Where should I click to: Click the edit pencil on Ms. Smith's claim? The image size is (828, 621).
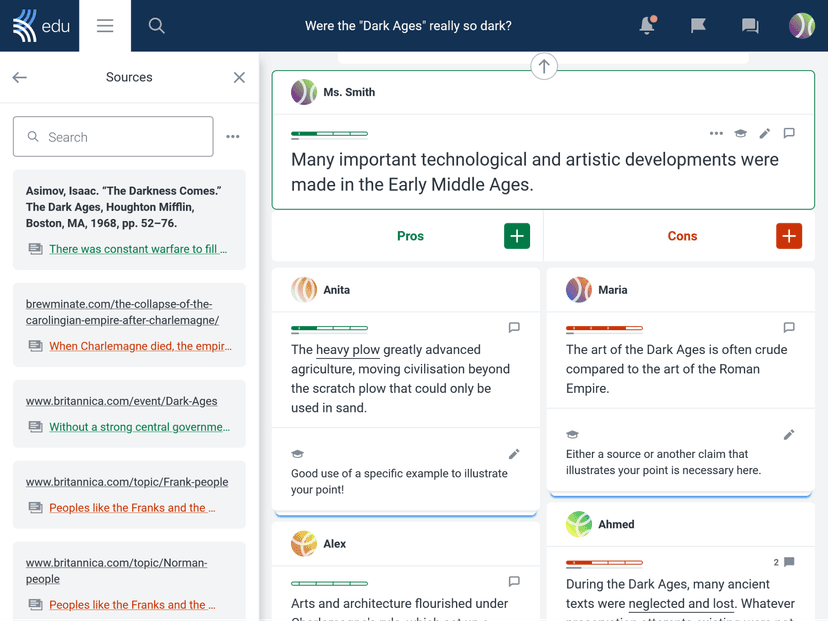pyautogui.click(x=765, y=133)
